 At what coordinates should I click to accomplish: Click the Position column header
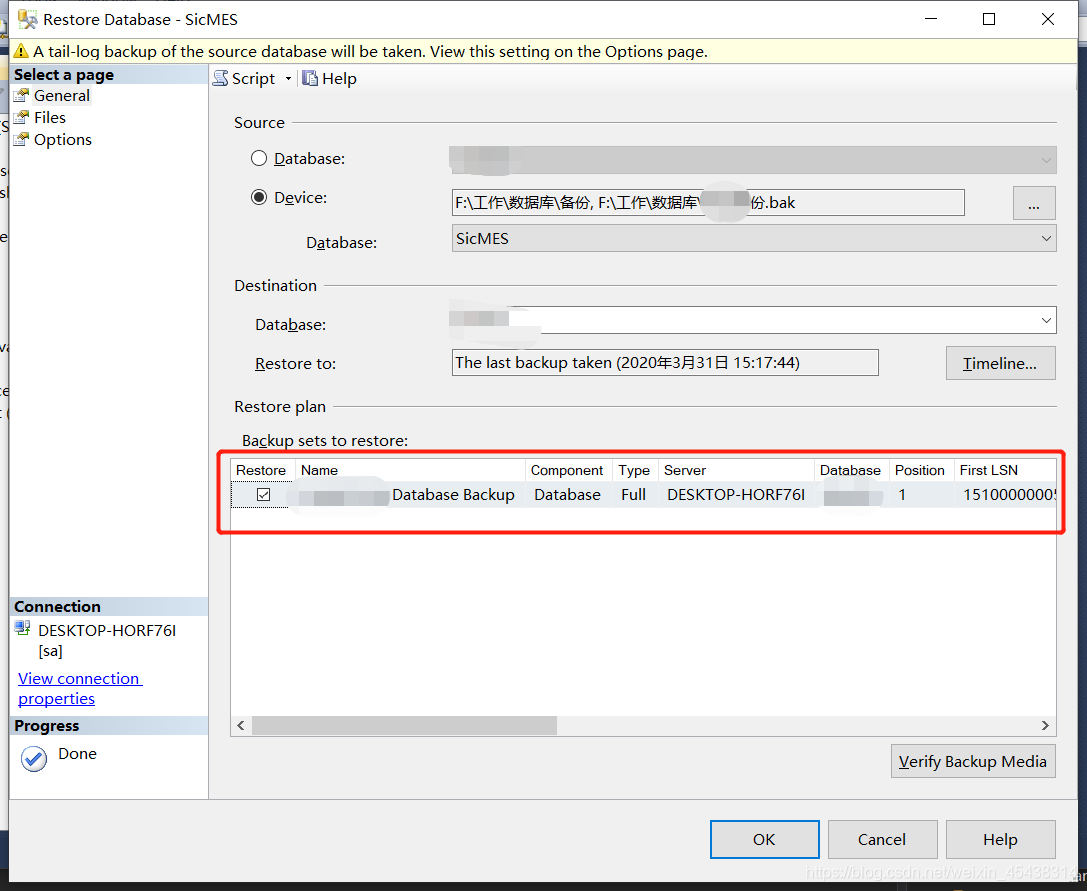pos(920,470)
